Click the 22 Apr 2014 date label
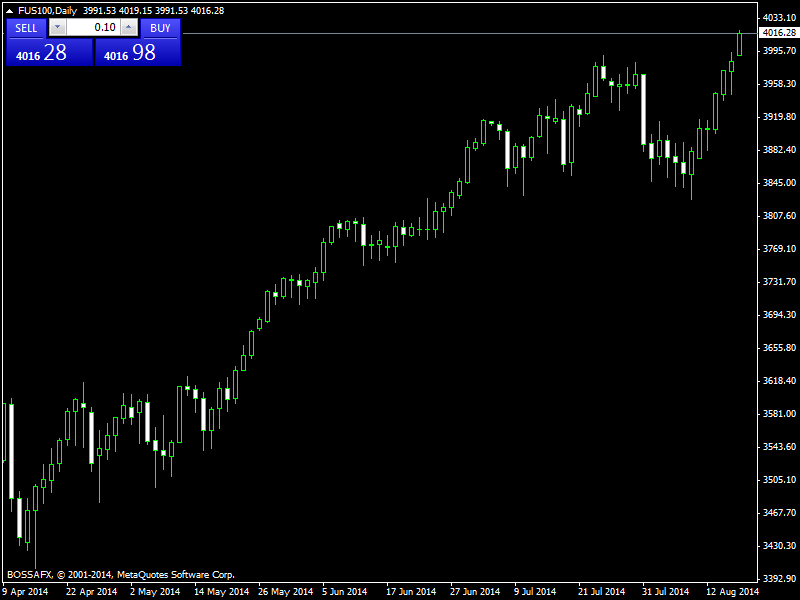Image resolution: width=800 pixels, height=600 pixels. pyautogui.click(x=91, y=592)
